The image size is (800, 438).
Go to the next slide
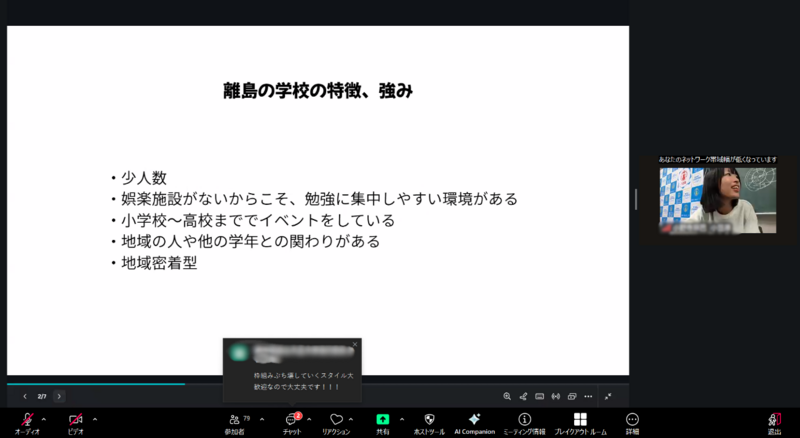click(x=59, y=396)
